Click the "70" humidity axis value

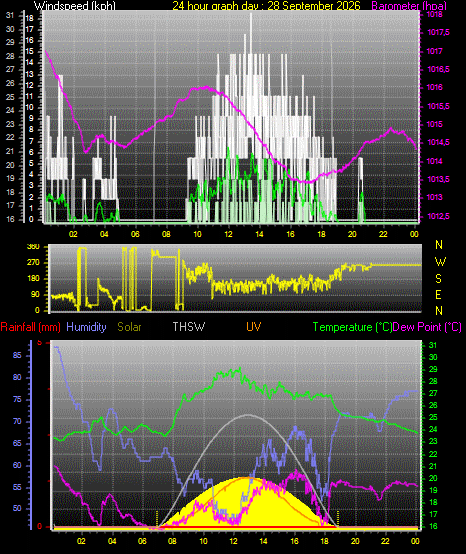[x=17, y=422]
